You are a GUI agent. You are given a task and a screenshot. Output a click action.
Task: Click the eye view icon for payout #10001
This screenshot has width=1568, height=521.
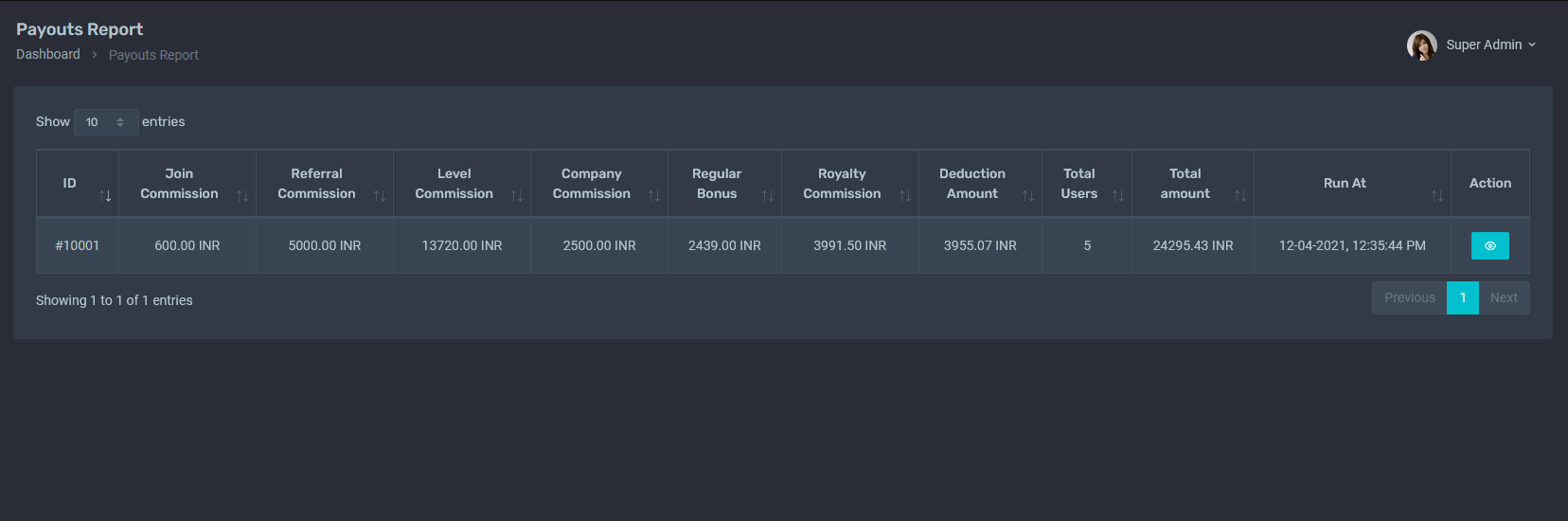[x=1489, y=245]
